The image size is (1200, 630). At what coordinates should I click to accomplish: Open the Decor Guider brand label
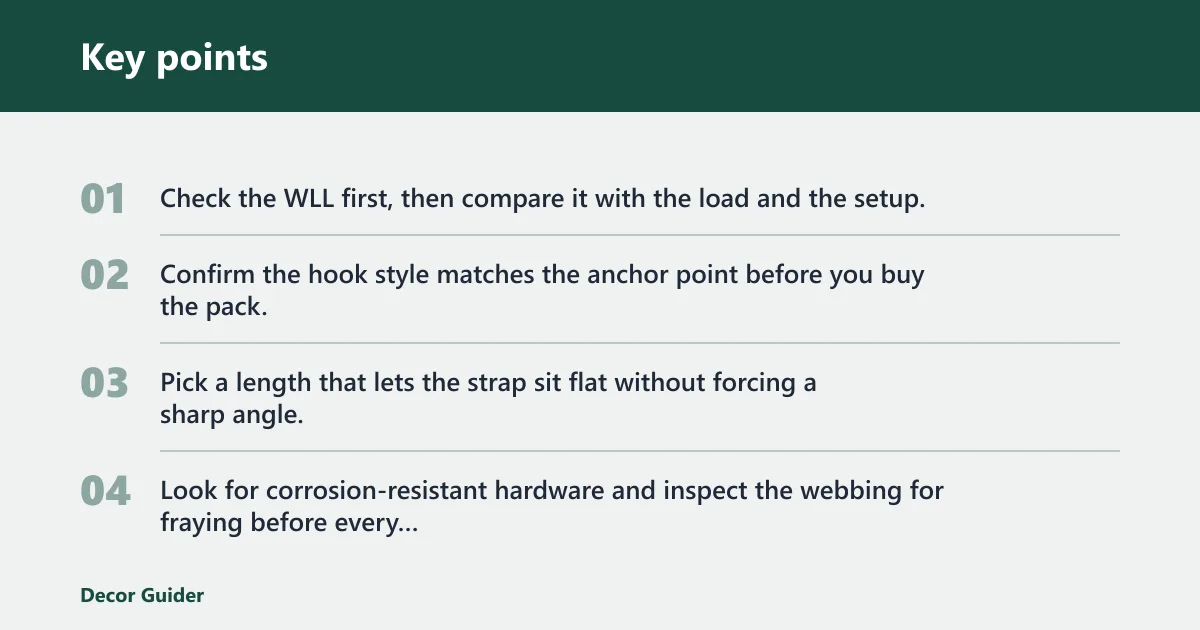[x=142, y=595]
